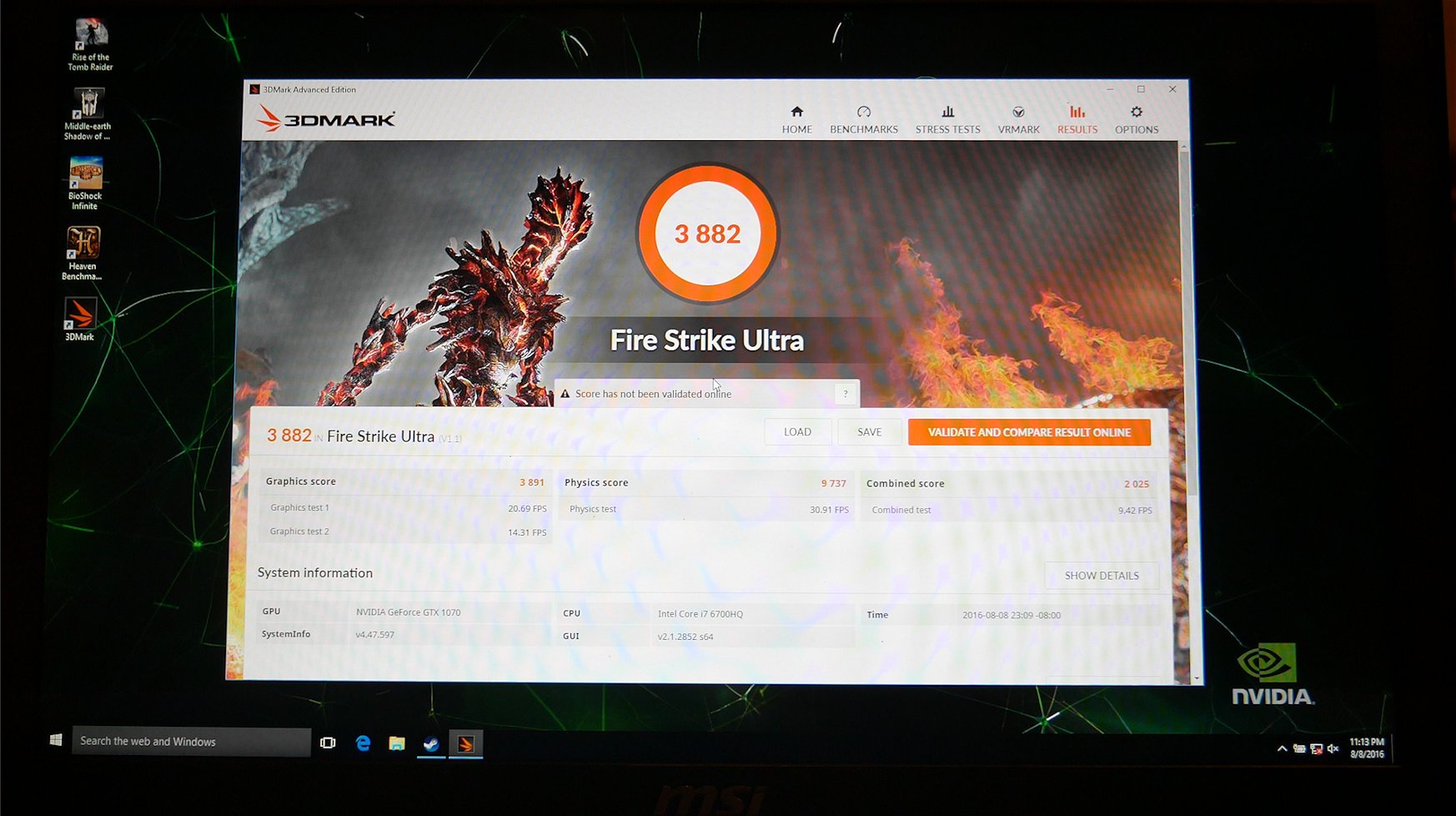1456x816 pixels.
Task: Click the NVIDIA GeForce GTX 1070 GPU value
Action: tap(408, 612)
